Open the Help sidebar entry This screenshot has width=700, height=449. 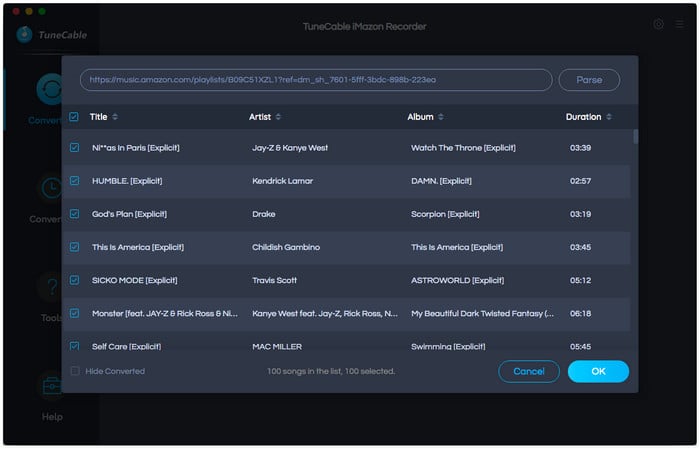(x=52, y=416)
